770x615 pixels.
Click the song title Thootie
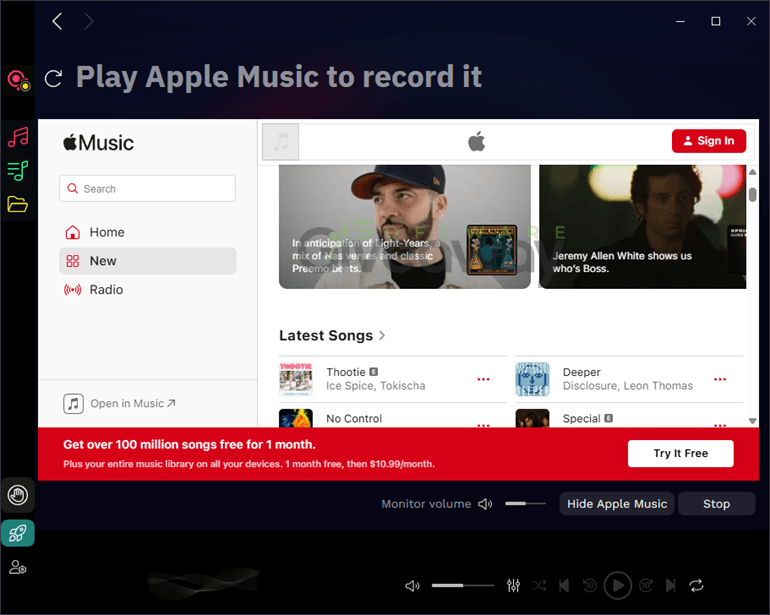point(346,372)
